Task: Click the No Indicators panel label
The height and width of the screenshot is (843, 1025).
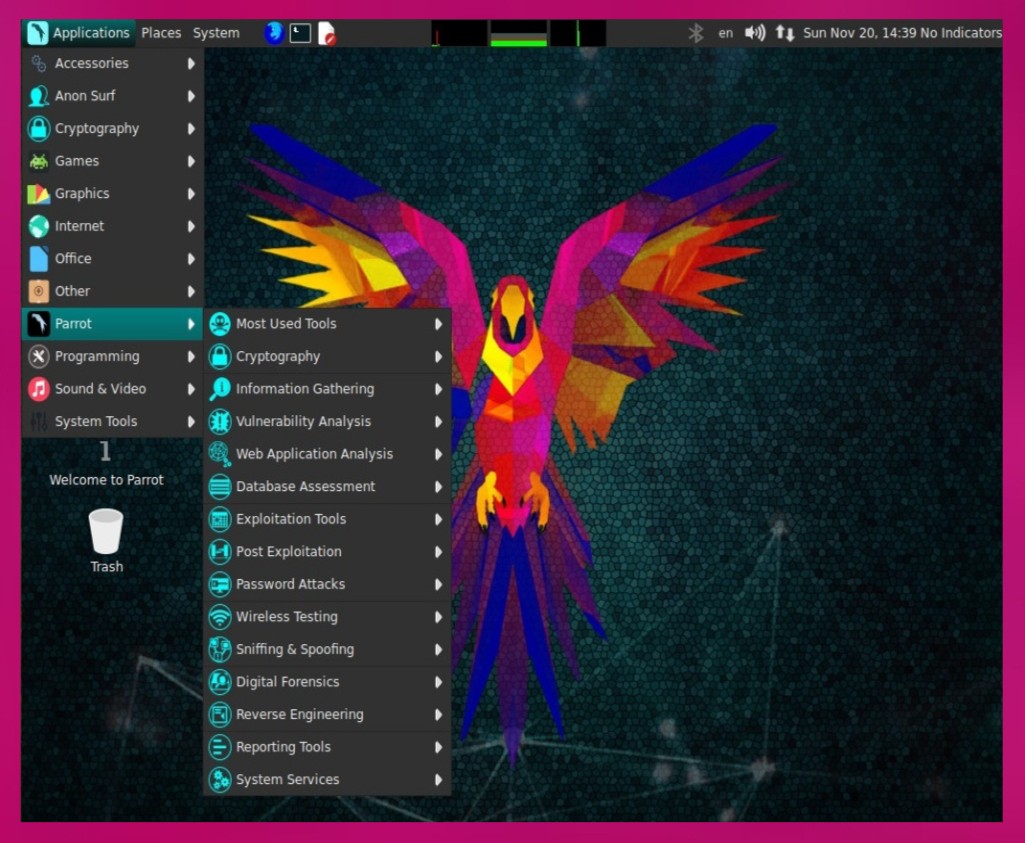Action: [961, 33]
